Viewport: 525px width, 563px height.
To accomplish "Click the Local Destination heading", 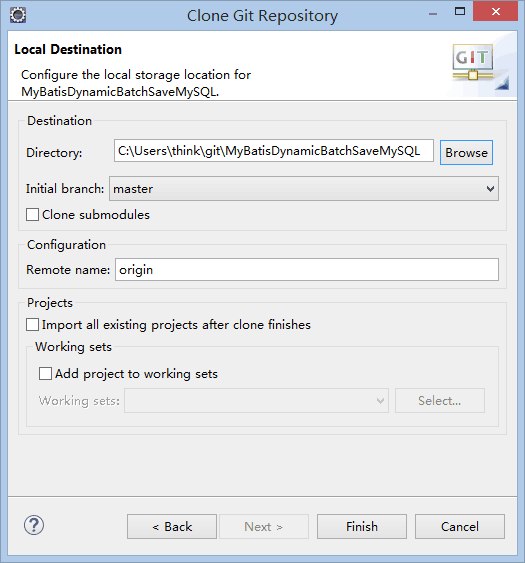I will click(68, 50).
